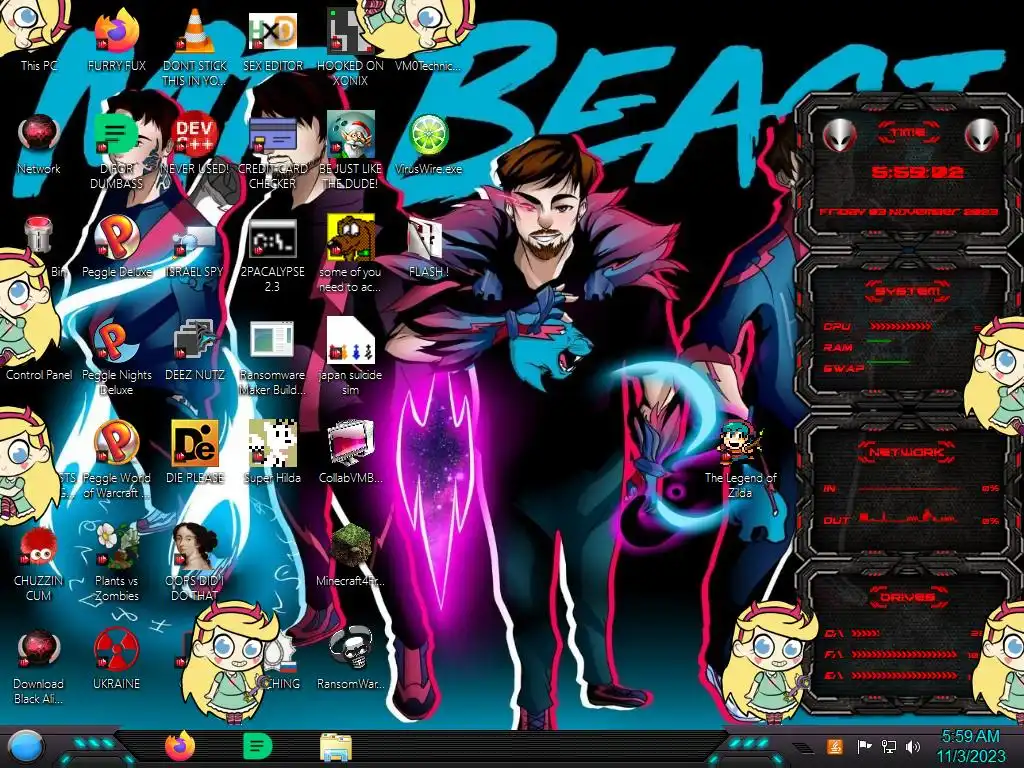1024x768 pixels.
Task: Open the green chat app on taskbar
Action: (x=257, y=747)
